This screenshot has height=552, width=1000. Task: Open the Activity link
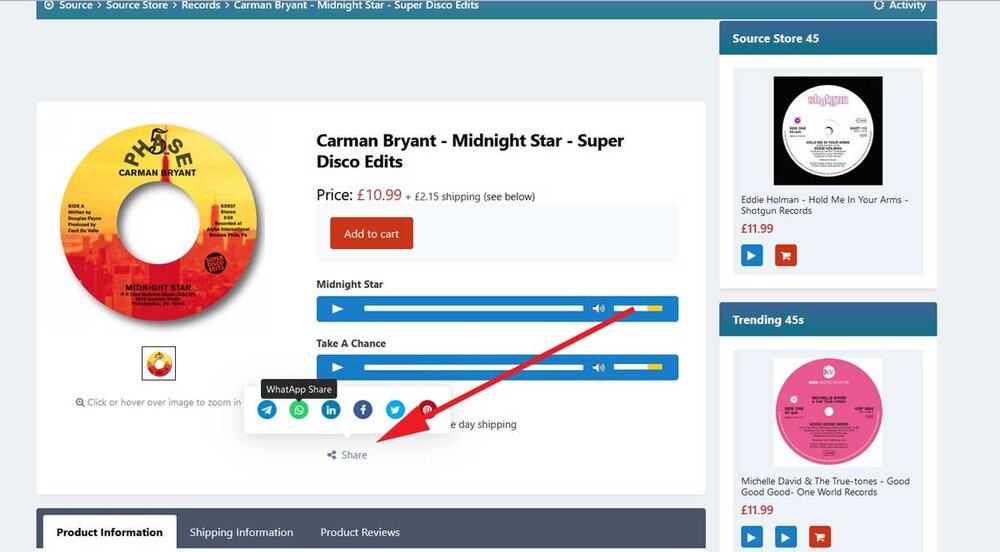[x=907, y=5]
